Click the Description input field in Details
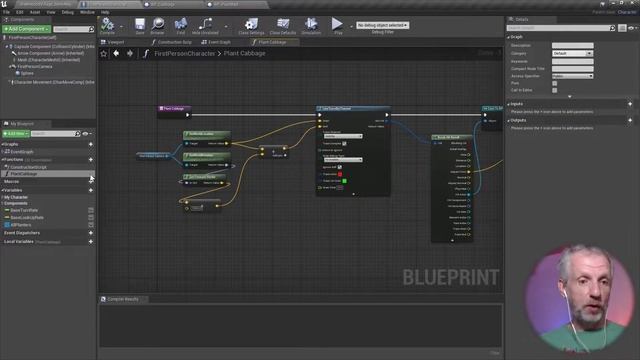The width and height of the screenshot is (640, 360). tap(573, 46)
